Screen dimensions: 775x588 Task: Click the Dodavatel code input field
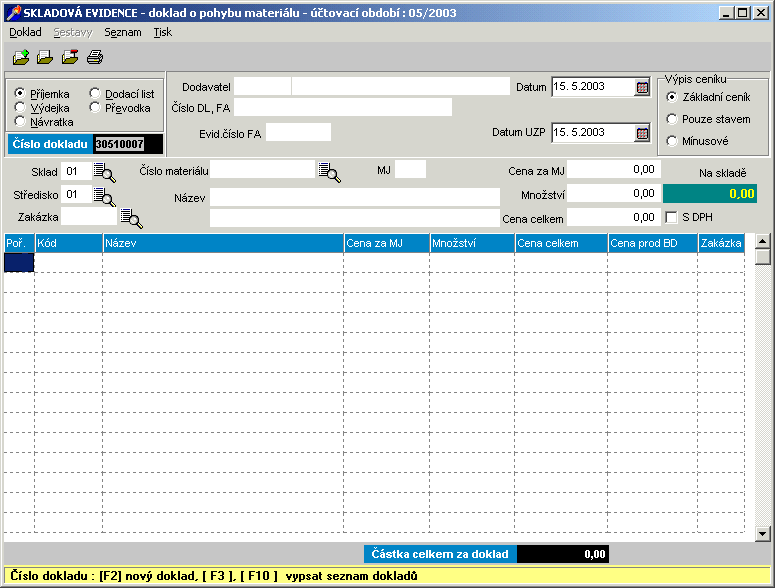click(x=262, y=86)
